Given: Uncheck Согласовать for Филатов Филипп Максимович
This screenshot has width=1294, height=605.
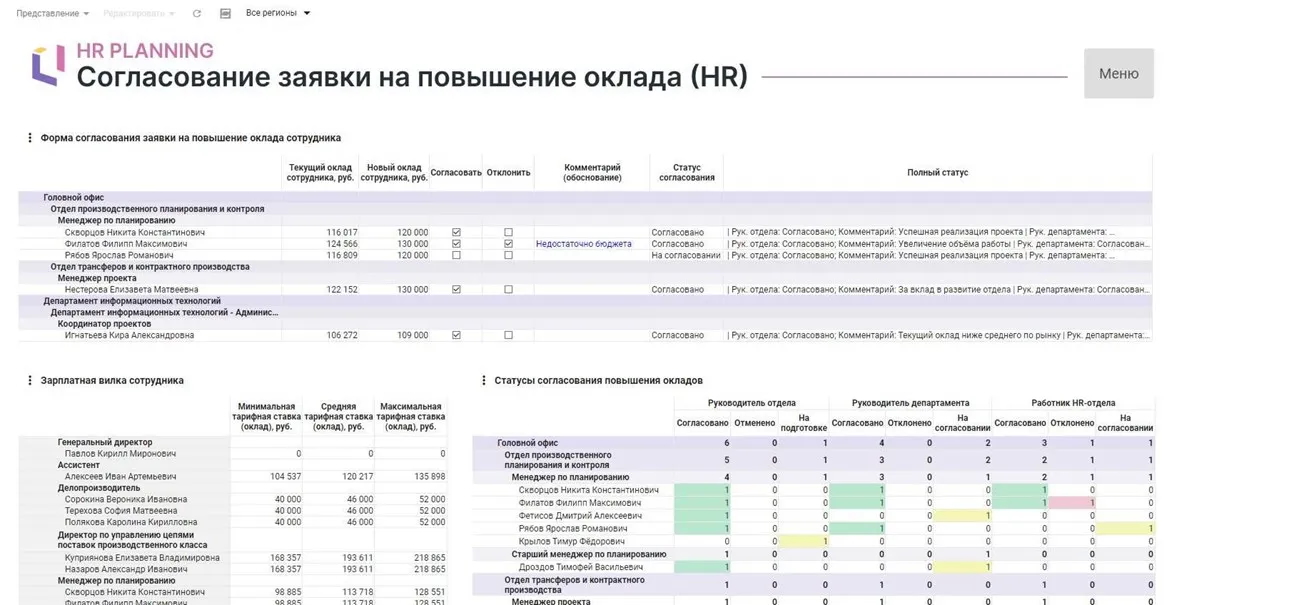Looking at the screenshot, I should (456, 244).
